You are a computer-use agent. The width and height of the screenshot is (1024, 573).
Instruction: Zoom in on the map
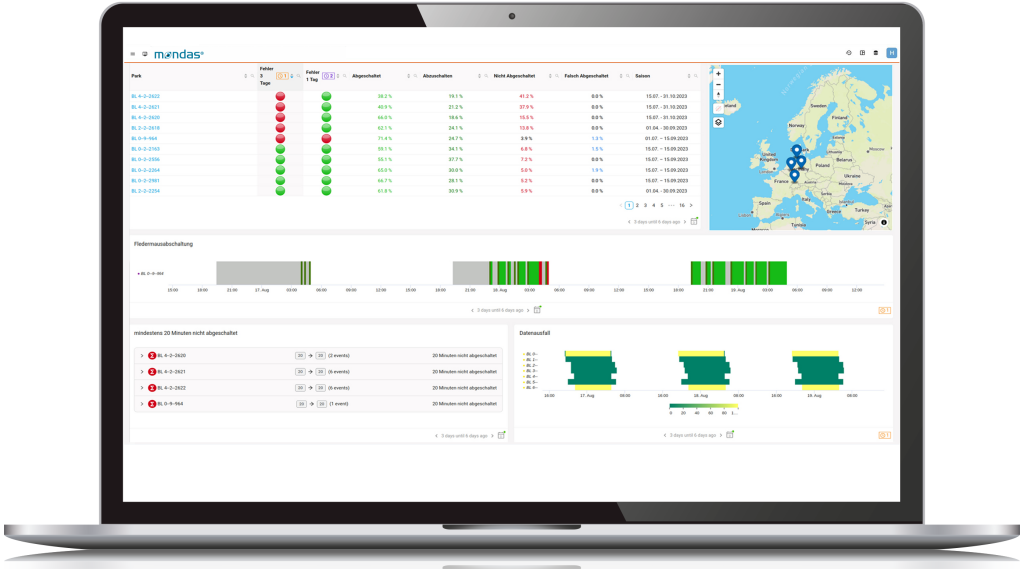(x=718, y=74)
